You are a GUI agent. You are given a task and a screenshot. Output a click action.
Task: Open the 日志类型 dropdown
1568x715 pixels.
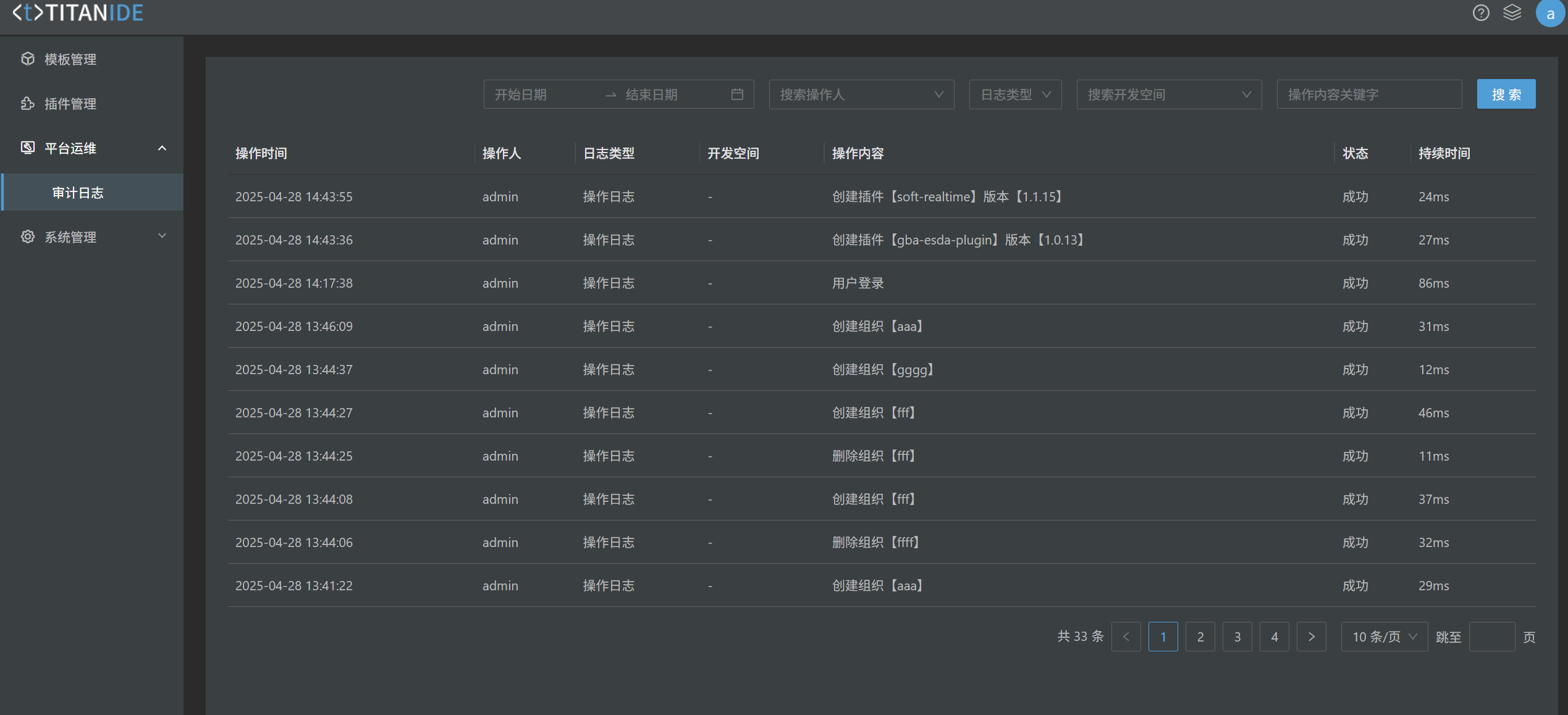point(1014,94)
